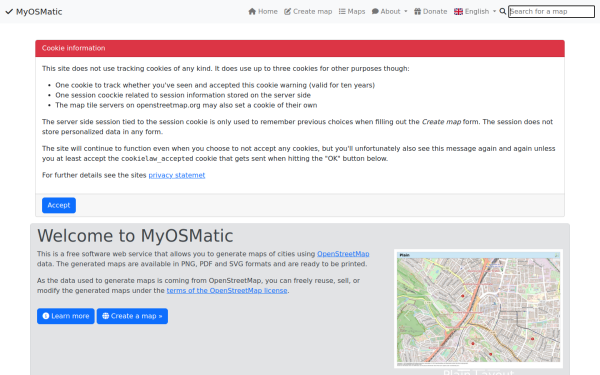Click the MyOSMatic checkmark logo icon
This screenshot has height=375, width=600.
pyautogui.click(x=9, y=11)
